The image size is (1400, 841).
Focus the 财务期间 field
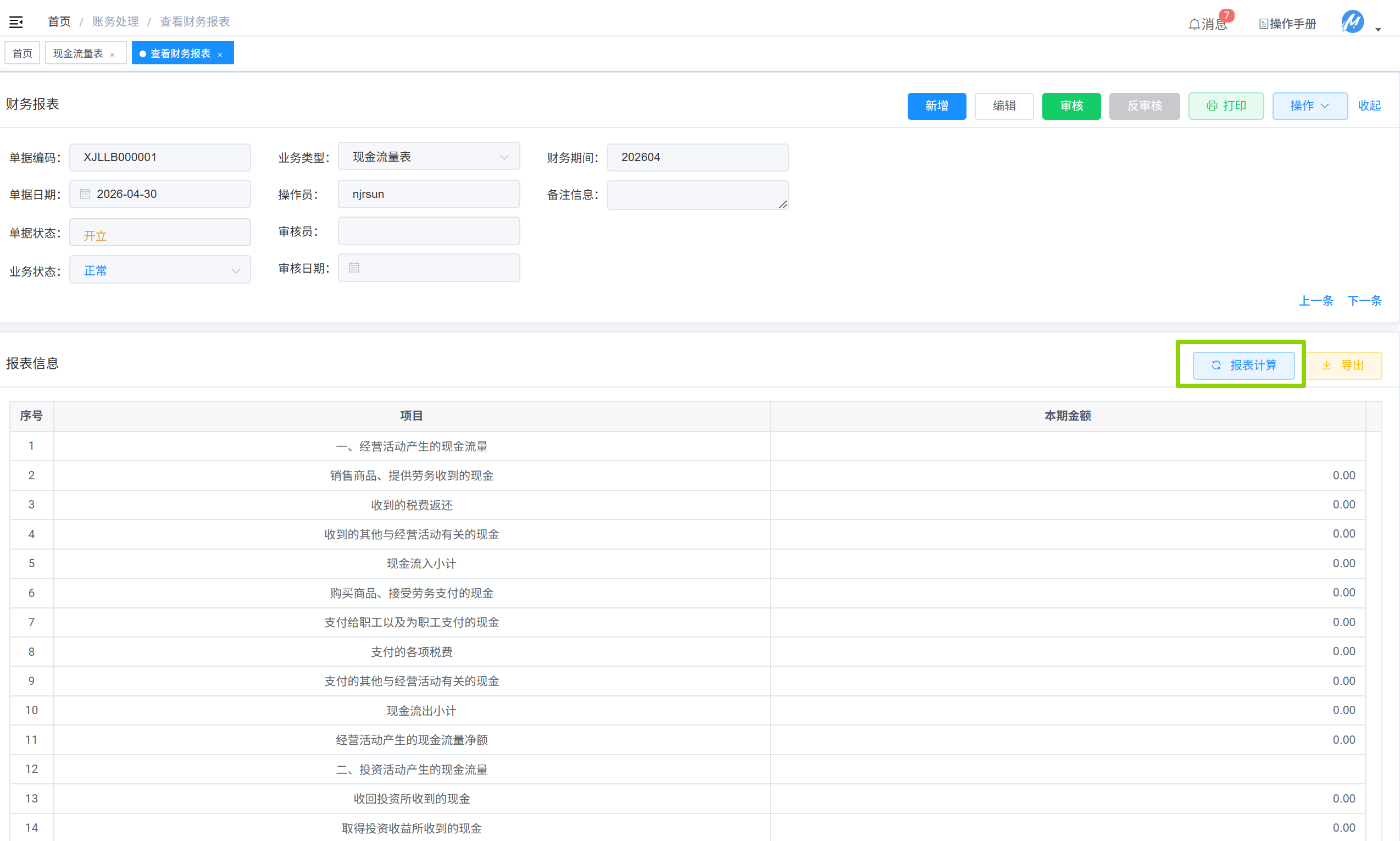tap(698, 158)
